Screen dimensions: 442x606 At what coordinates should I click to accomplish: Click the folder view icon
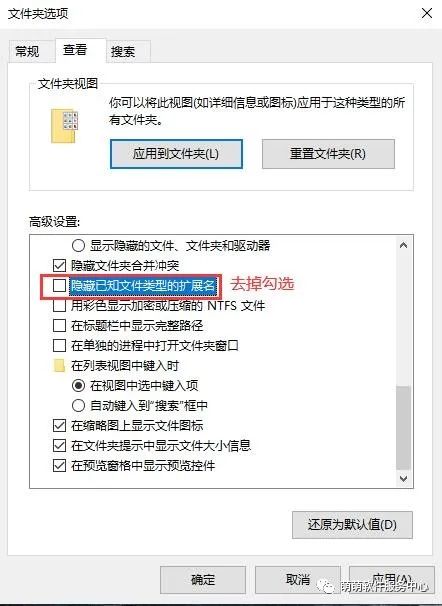[65, 126]
